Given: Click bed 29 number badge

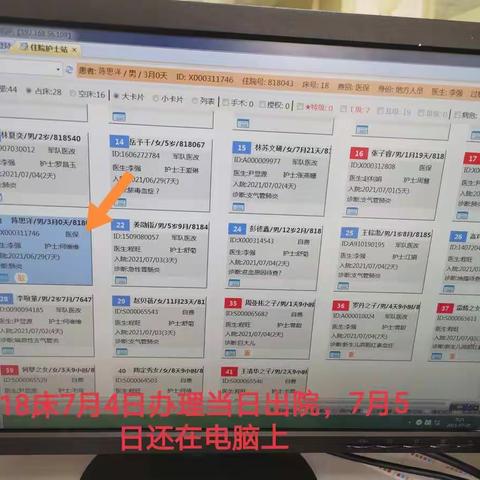Looking at the screenshot, I should click(x=121, y=301).
